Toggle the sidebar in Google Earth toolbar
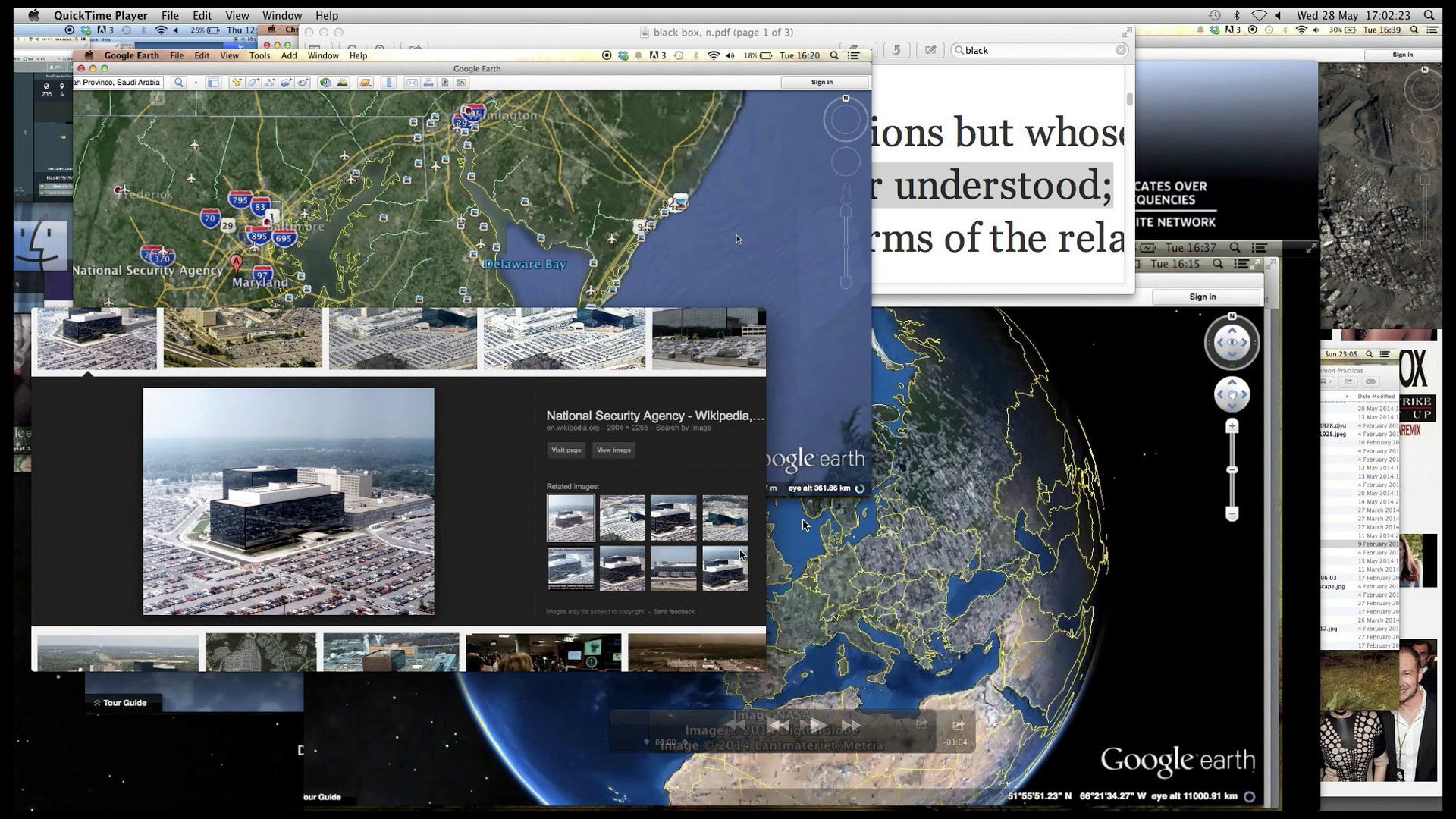The image size is (1456, 819). point(213,83)
